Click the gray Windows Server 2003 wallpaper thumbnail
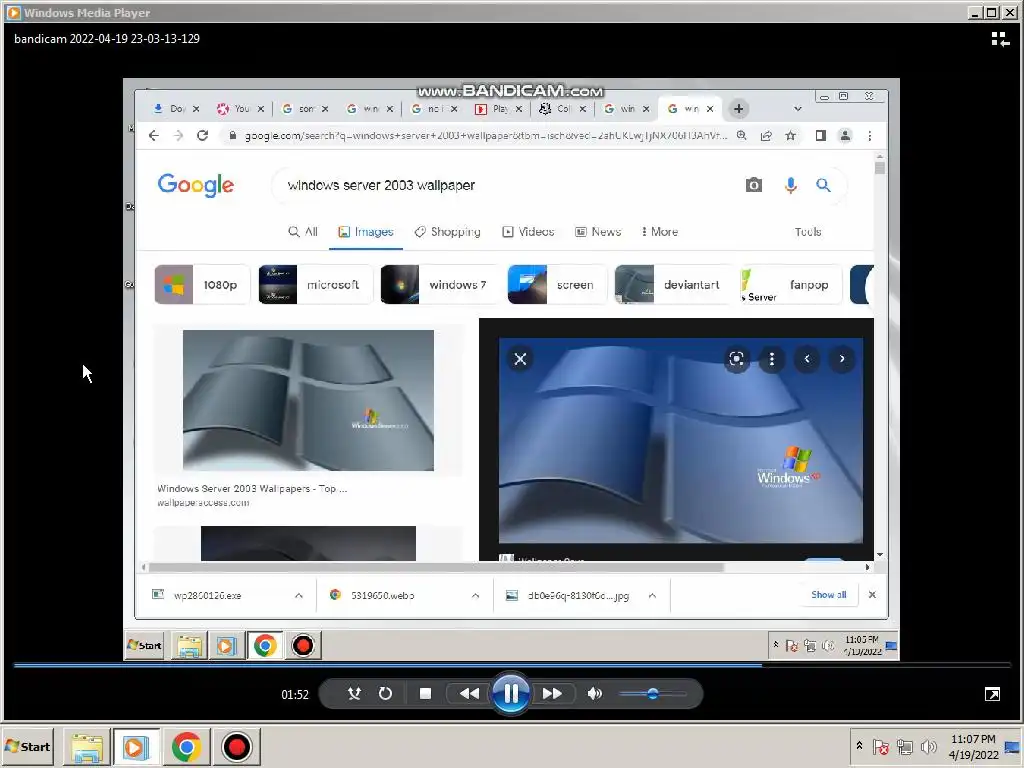 coord(308,400)
